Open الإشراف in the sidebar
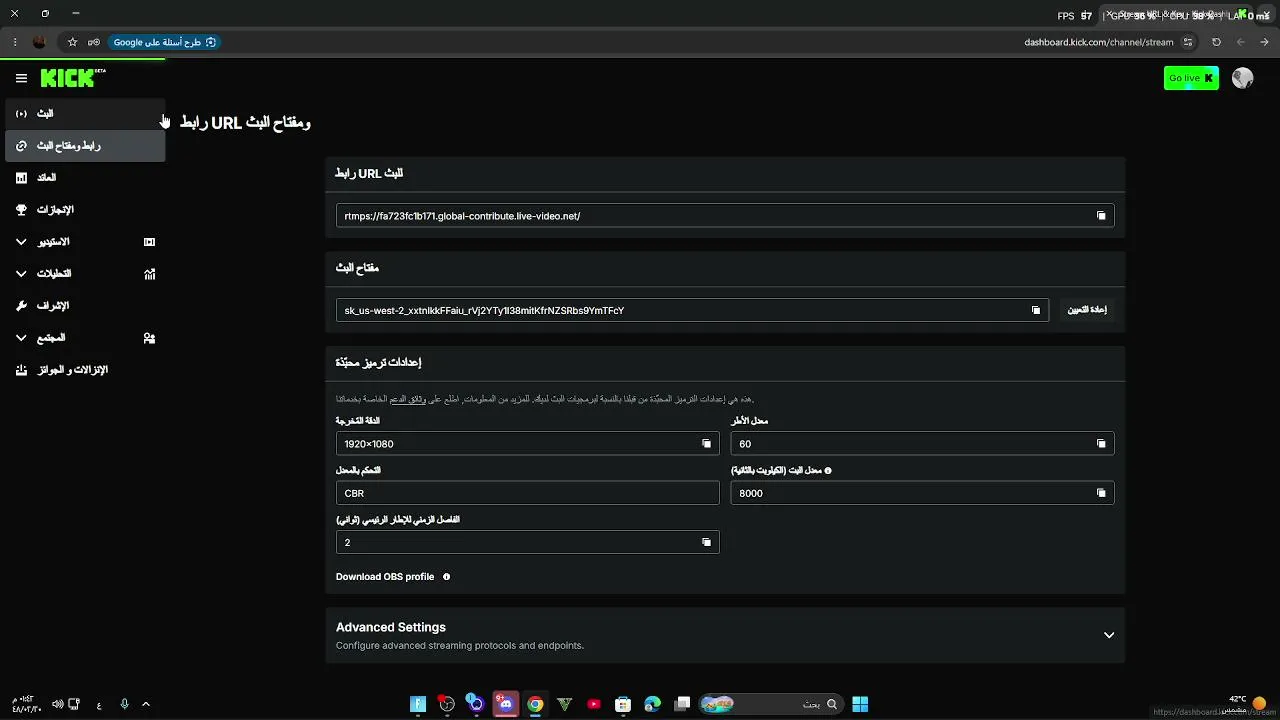Image resolution: width=1280 pixels, height=720 pixels. pos(84,306)
